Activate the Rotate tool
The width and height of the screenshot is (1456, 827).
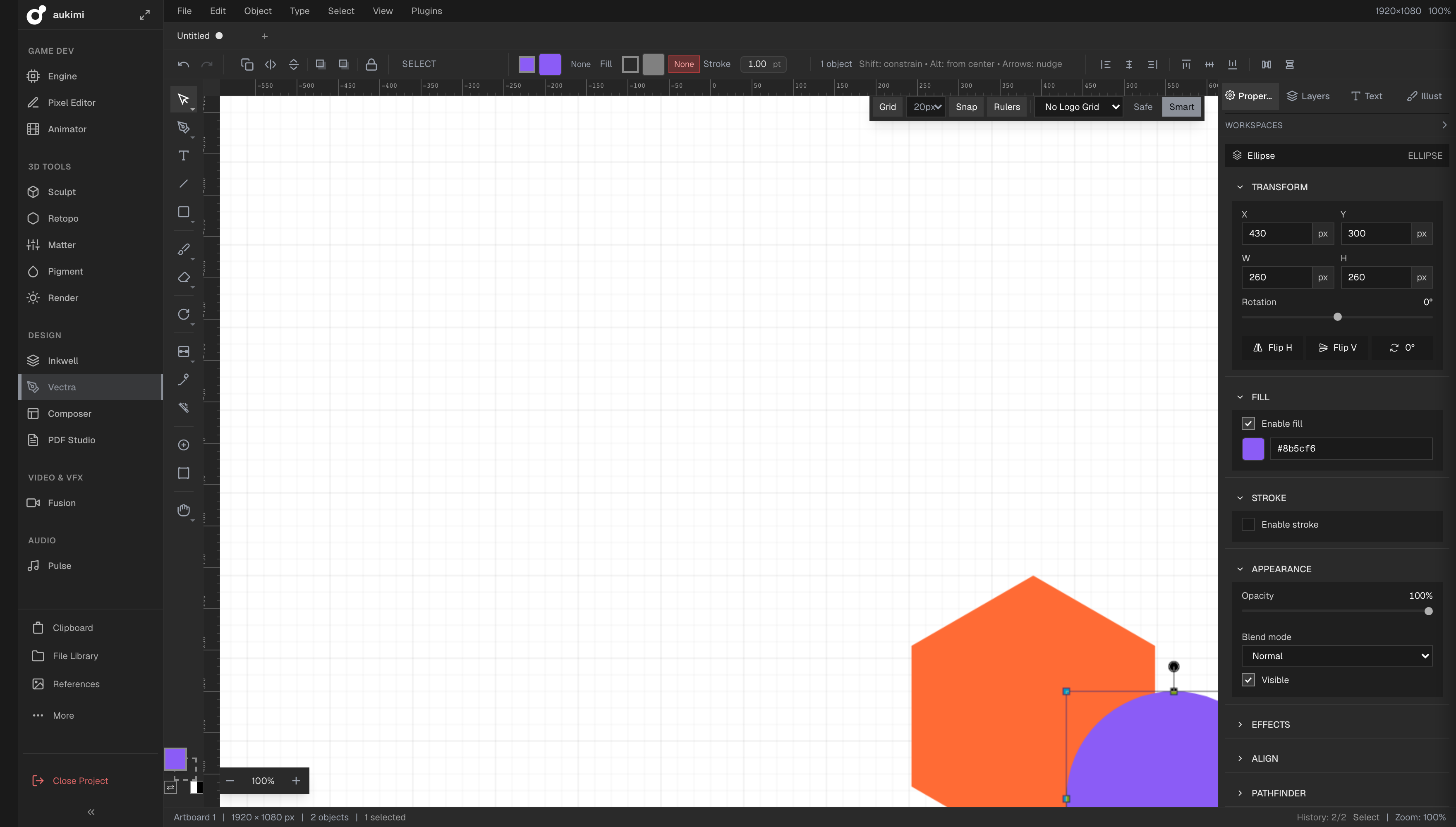tap(183, 314)
